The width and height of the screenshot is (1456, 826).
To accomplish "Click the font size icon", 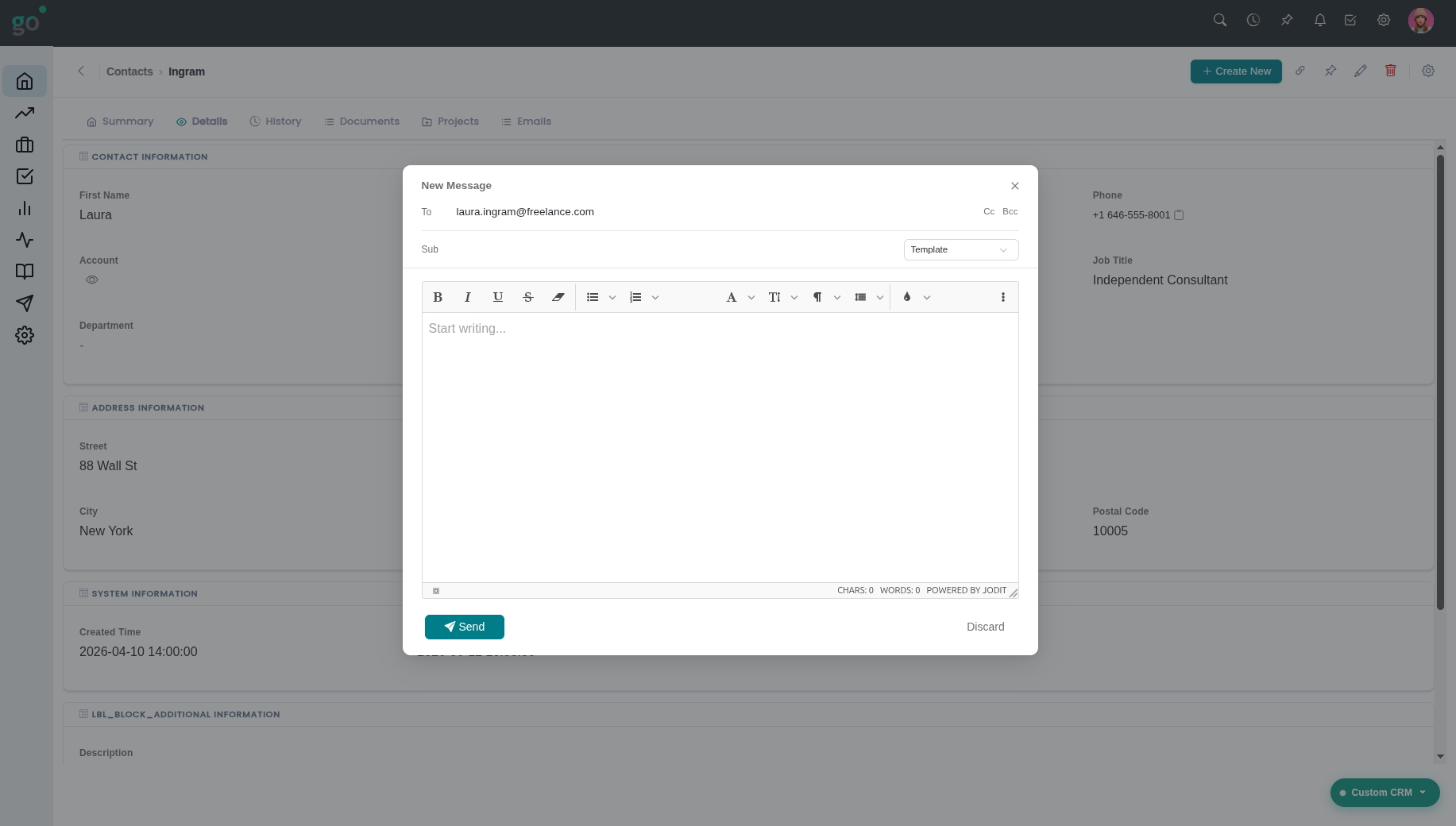I will click(774, 297).
